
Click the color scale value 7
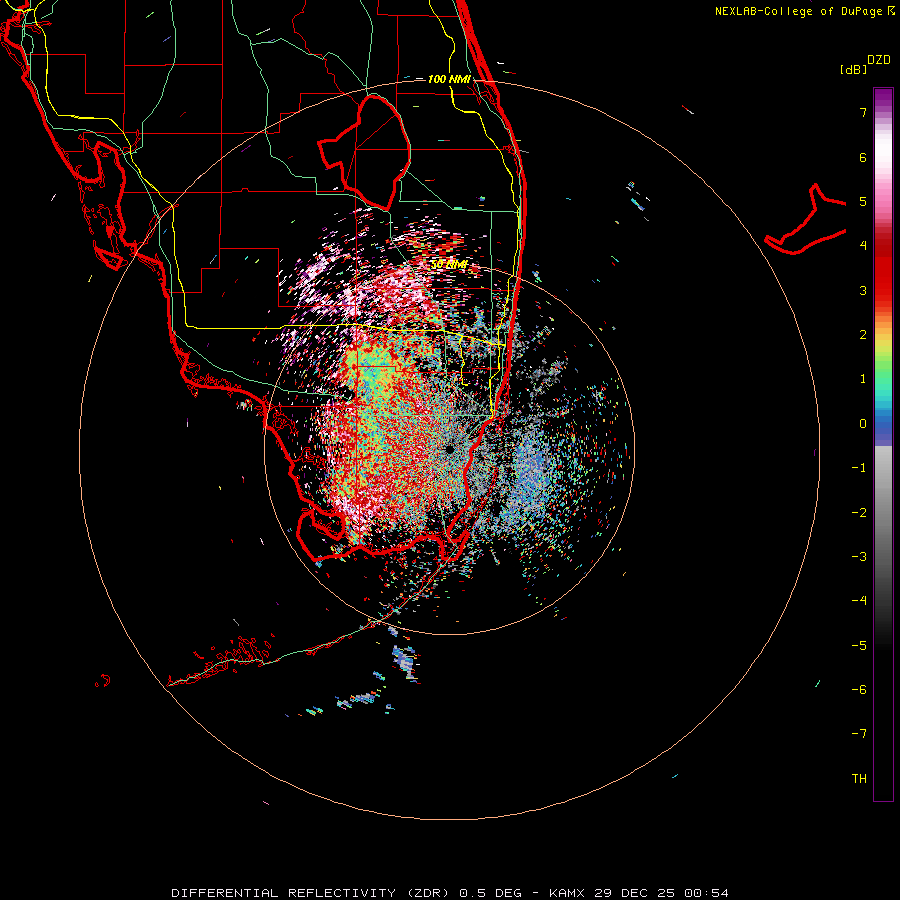(863, 112)
